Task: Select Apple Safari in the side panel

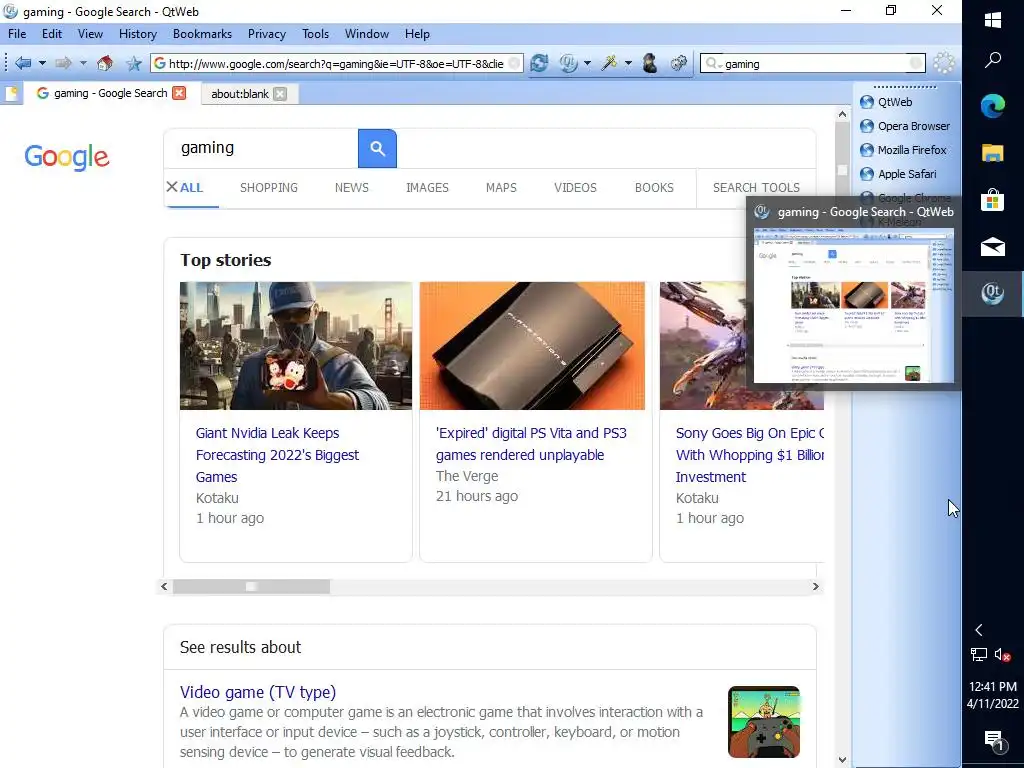Action: [x=899, y=174]
